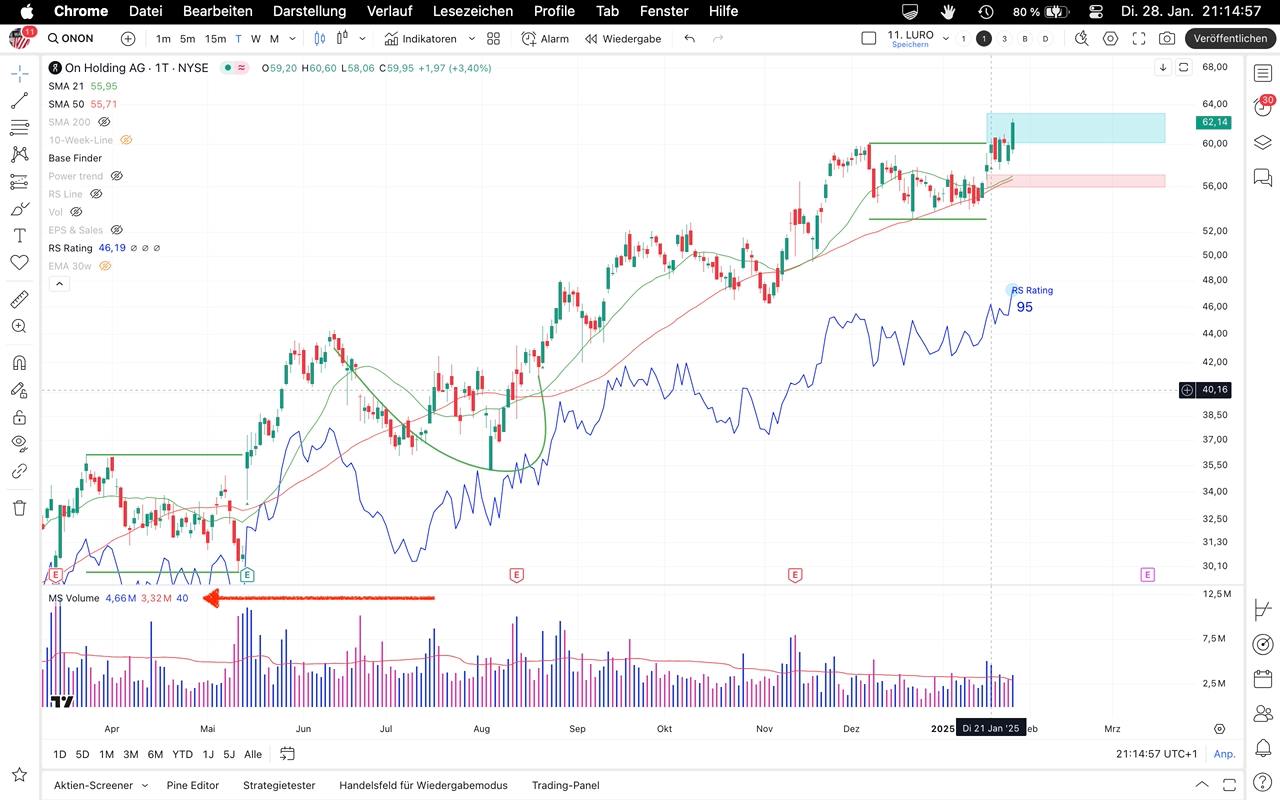Collapse the indicator legend chevron
The height and width of the screenshot is (800, 1280).
[x=59, y=284]
